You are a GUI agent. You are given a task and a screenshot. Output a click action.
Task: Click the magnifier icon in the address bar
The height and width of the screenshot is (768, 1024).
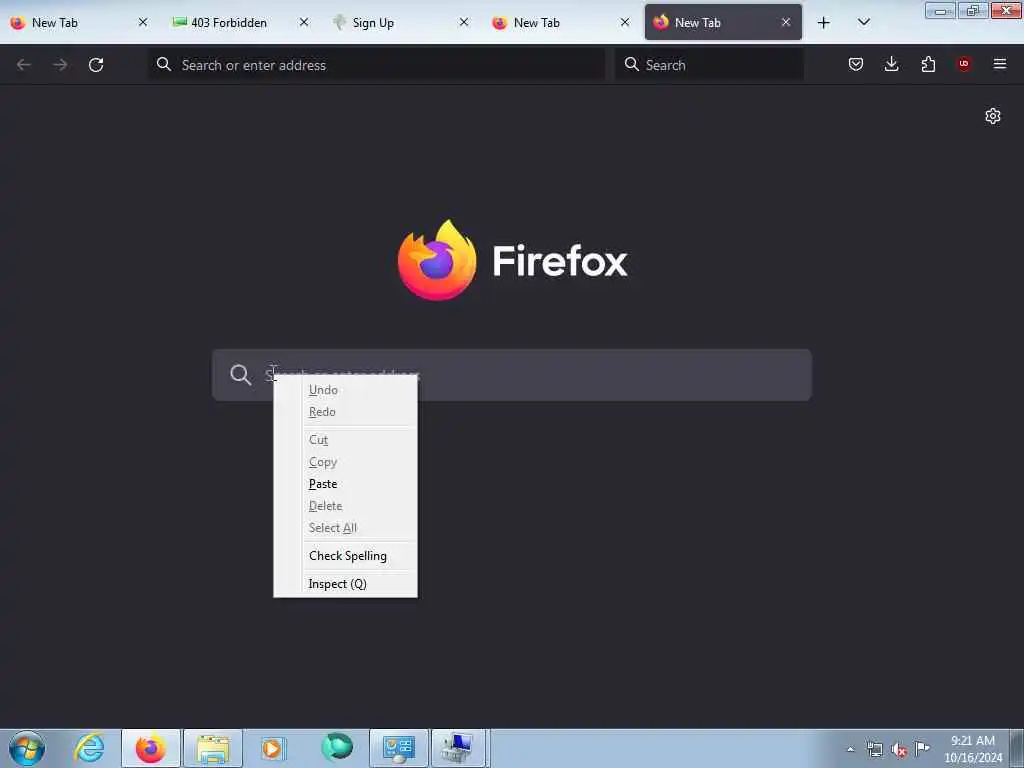(164, 64)
